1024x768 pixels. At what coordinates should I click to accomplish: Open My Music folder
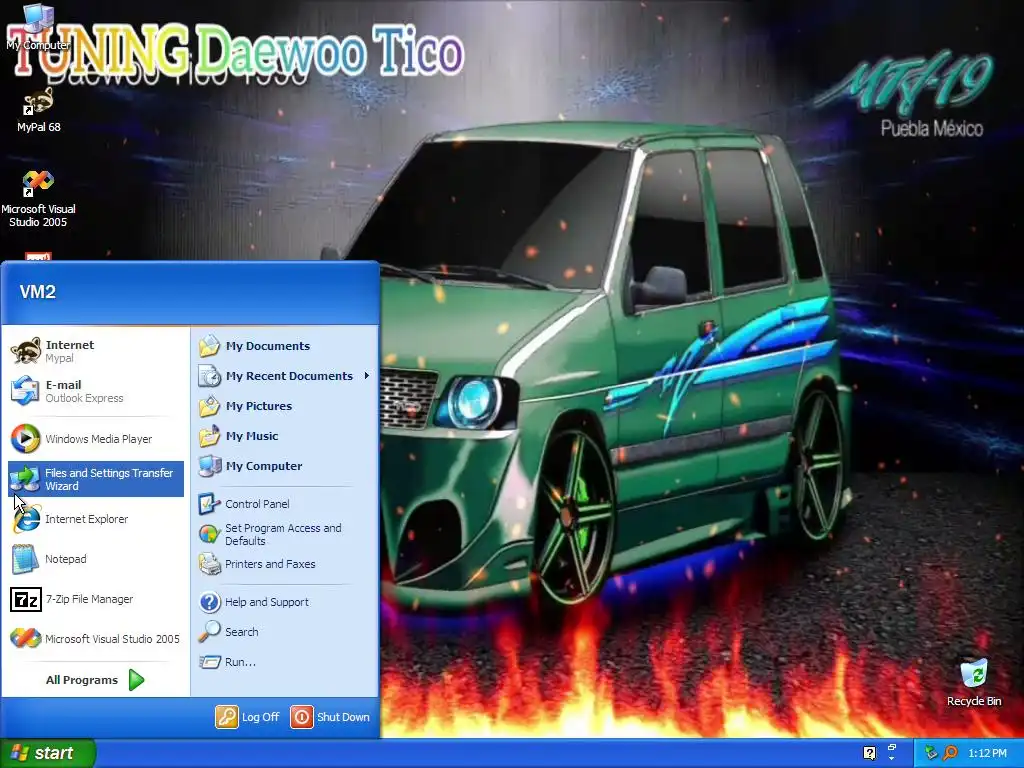click(x=285, y=436)
